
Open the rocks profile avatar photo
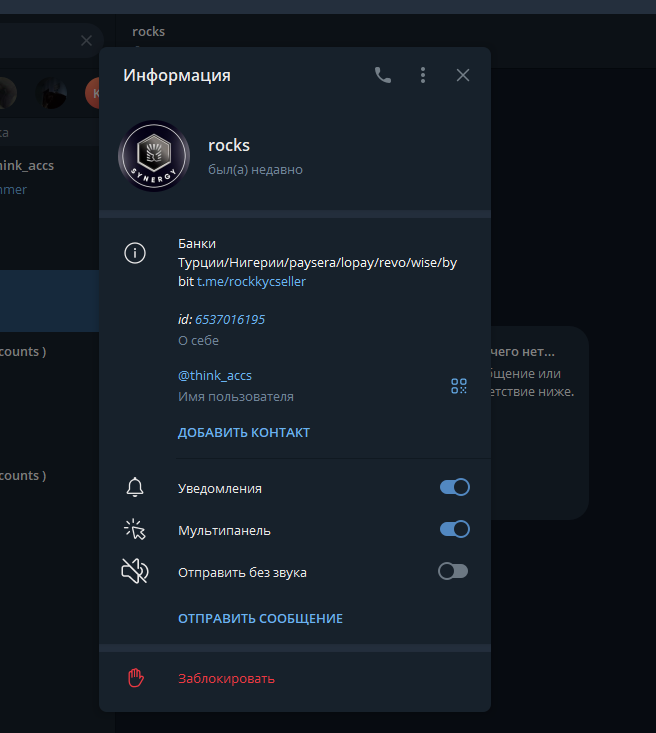154,156
